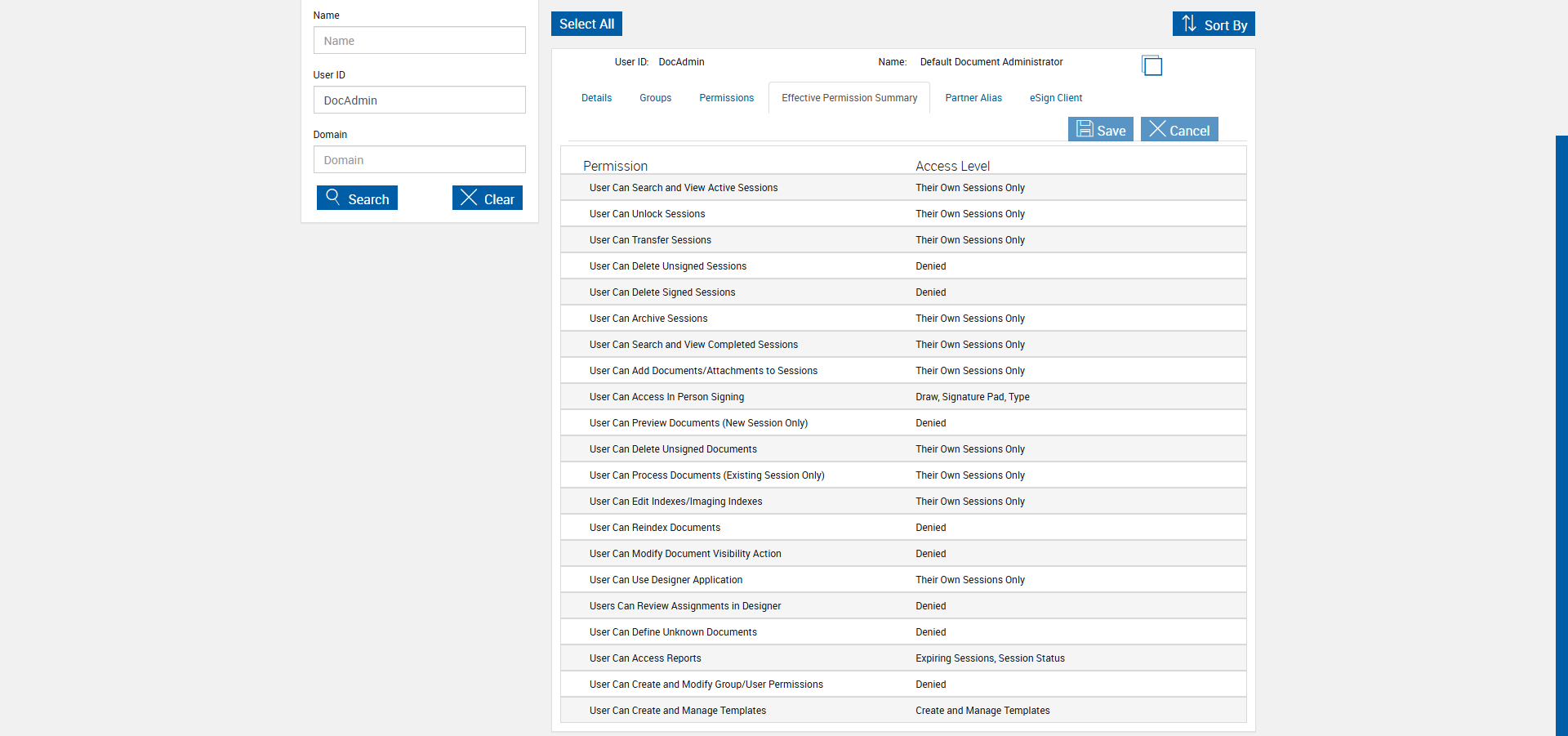Click the X icon on Cancel button
Viewport: 1568px width, 736px height.
[1157, 128]
